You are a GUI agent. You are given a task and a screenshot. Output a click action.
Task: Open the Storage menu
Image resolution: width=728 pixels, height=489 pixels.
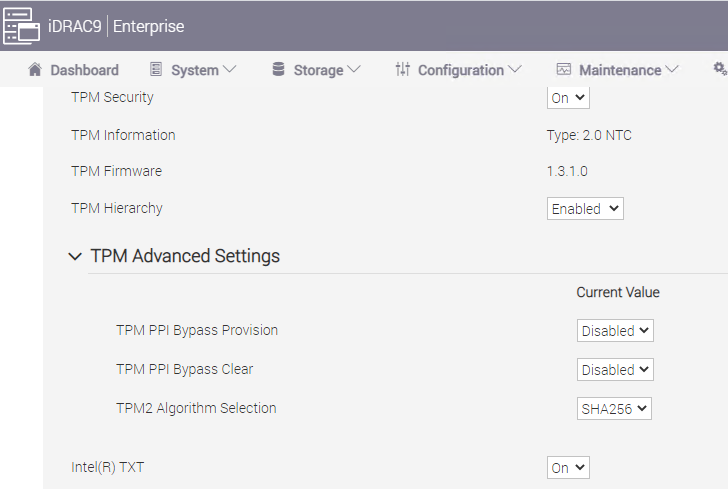317,70
